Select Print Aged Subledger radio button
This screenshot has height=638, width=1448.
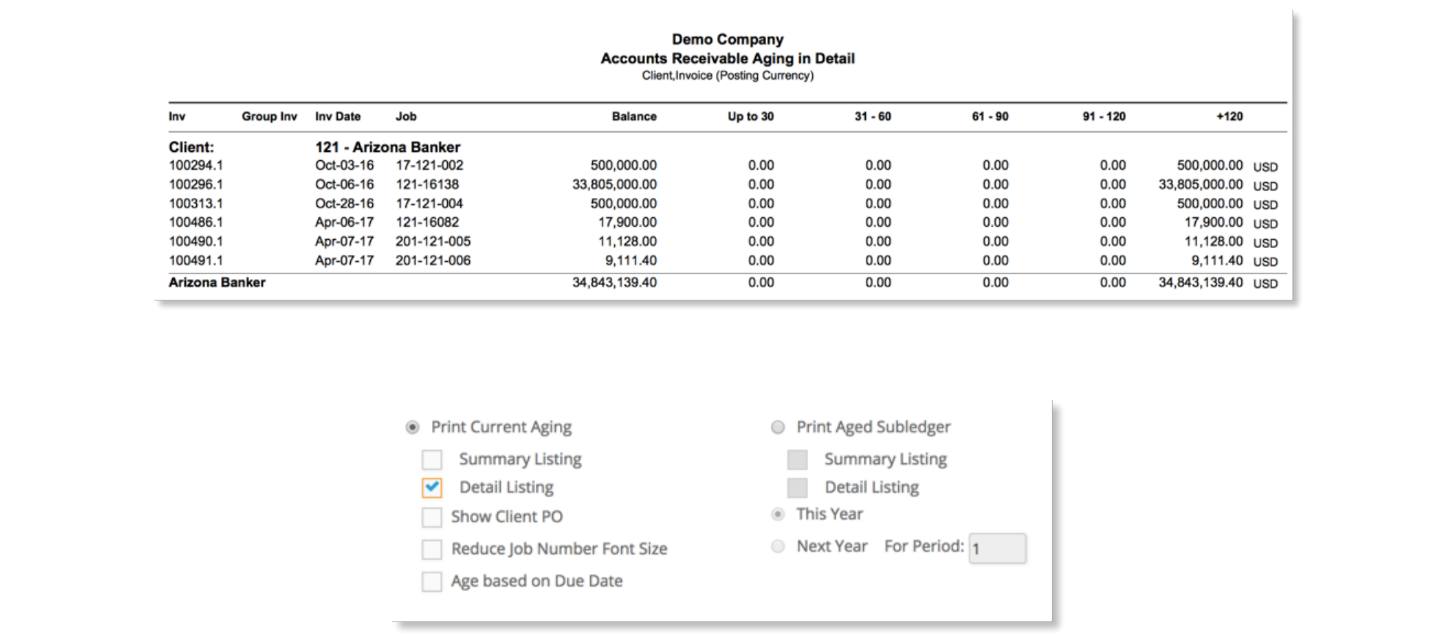click(778, 427)
